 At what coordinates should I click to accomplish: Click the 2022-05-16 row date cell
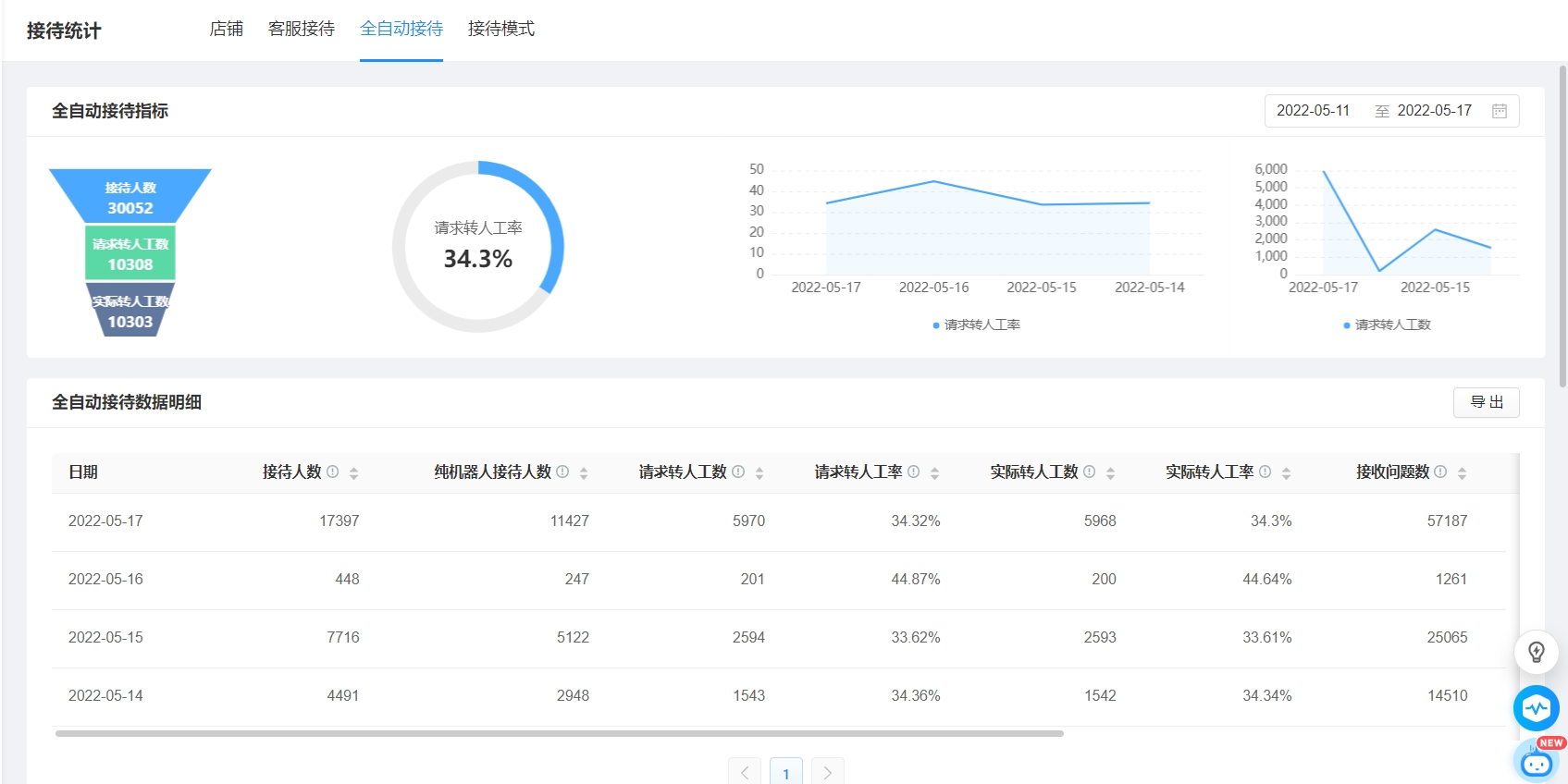tap(105, 579)
